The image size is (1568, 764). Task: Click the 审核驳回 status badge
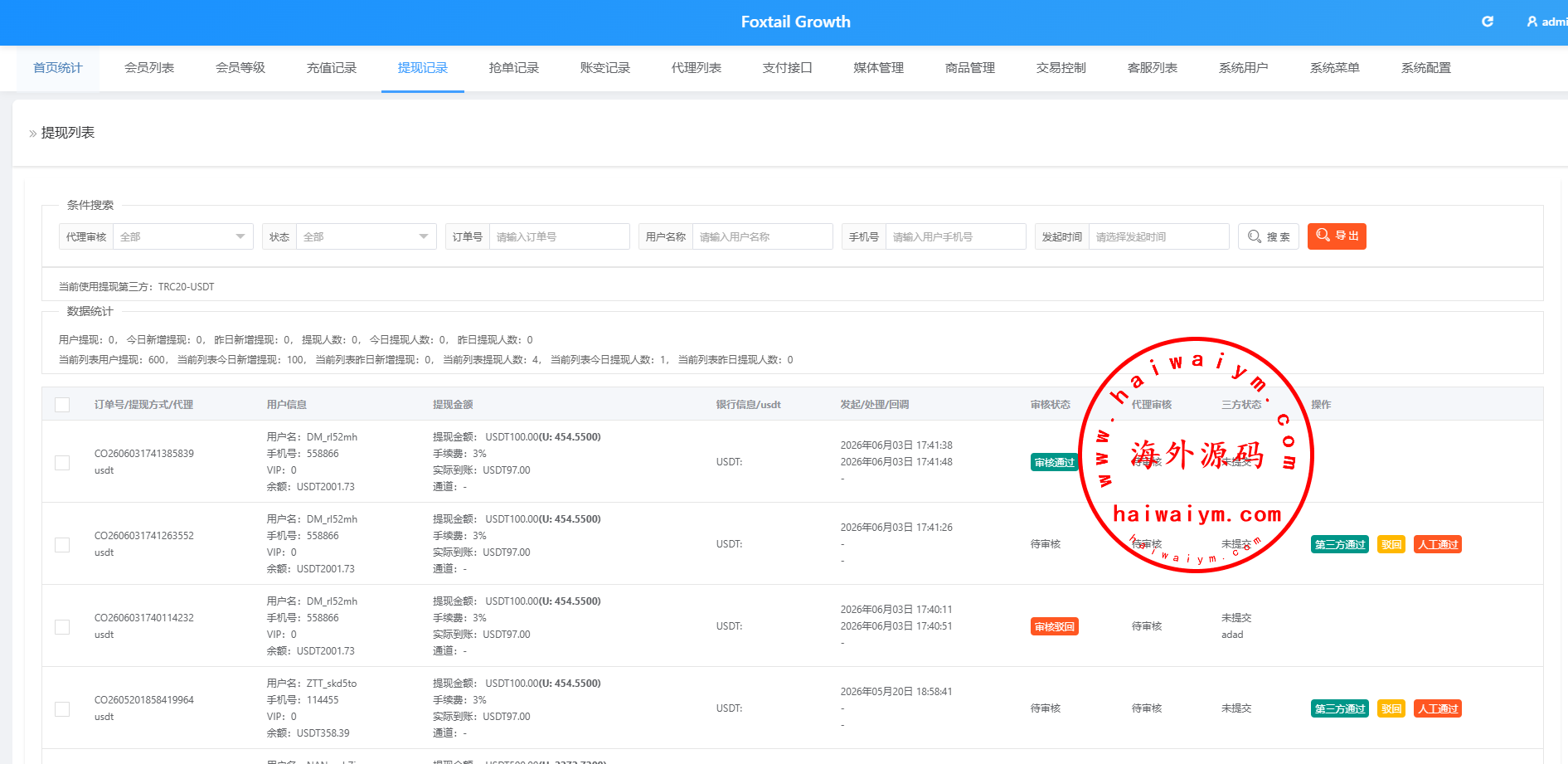coord(1055,627)
